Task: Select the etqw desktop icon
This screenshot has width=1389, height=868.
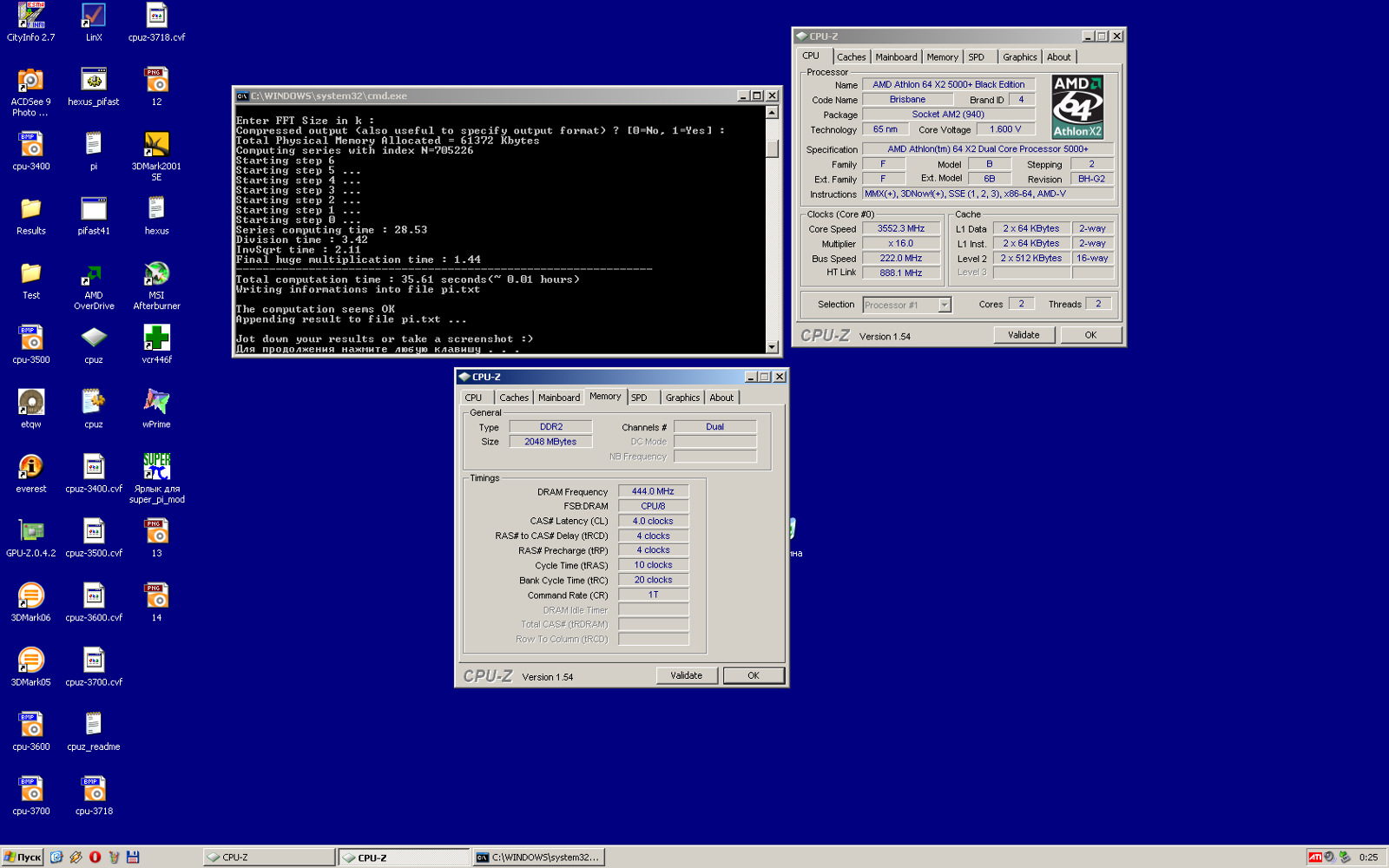Action: (31, 410)
